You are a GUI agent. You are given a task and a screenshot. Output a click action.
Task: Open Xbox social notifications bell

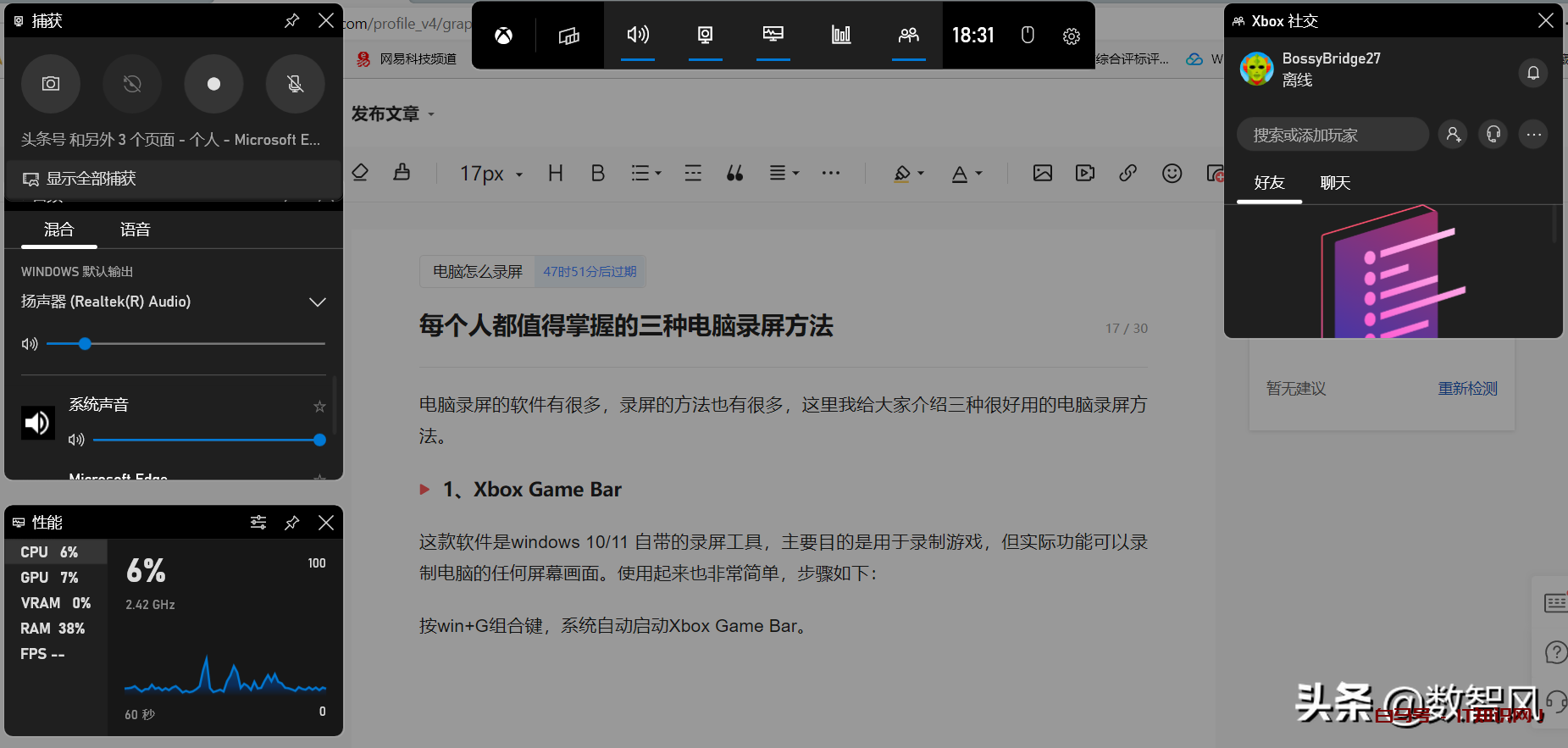coord(1532,73)
